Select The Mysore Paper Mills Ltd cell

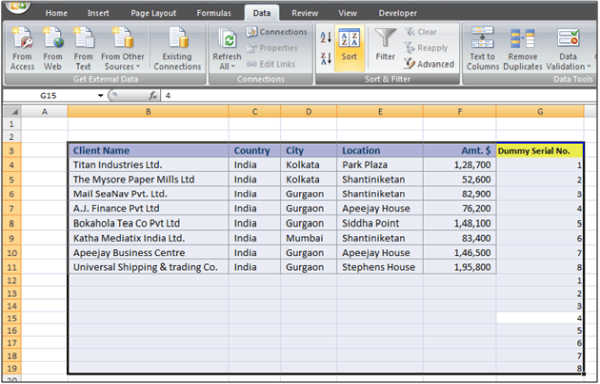tap(148, 179)
